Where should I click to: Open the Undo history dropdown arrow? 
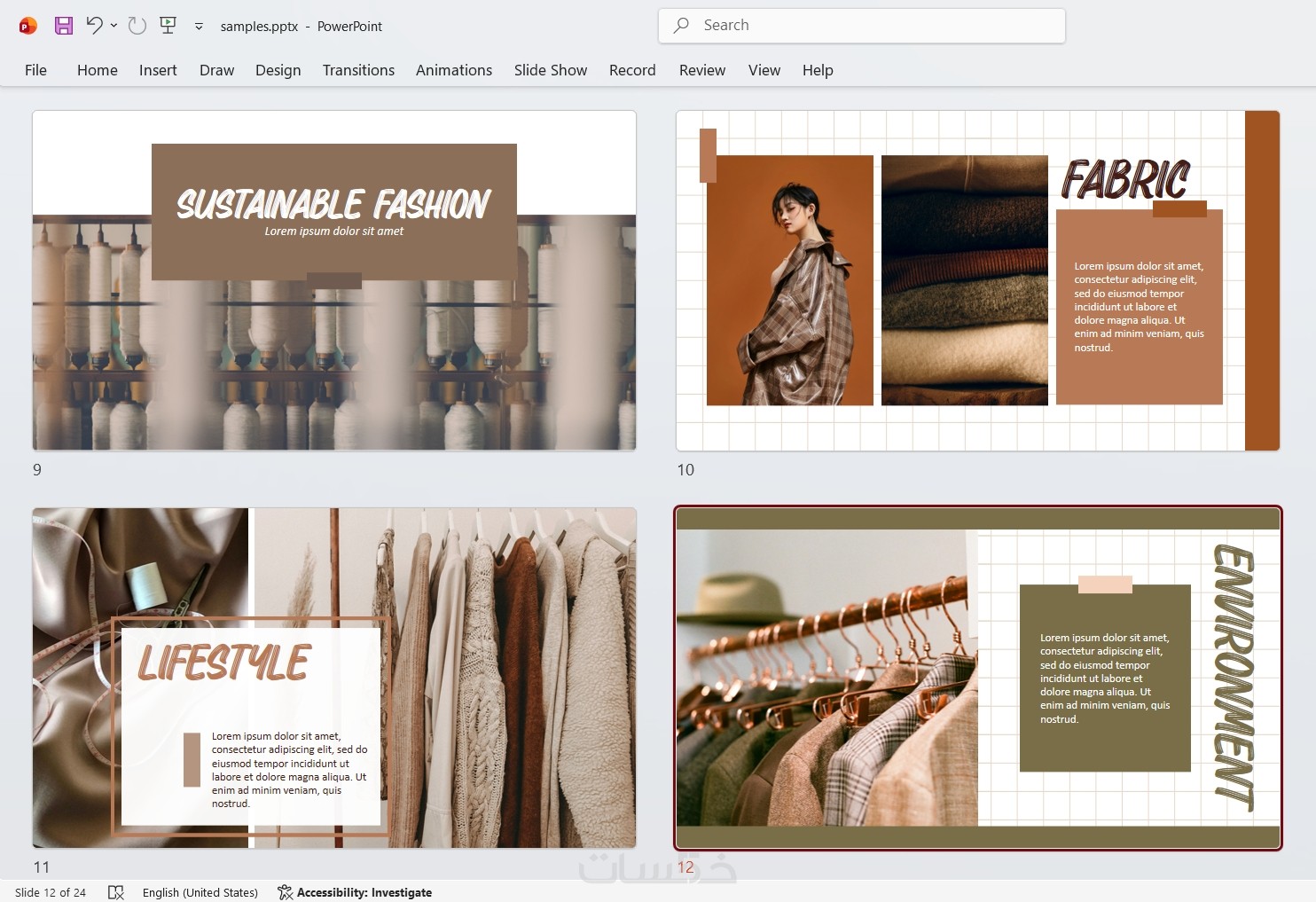[x=114, y=26]
